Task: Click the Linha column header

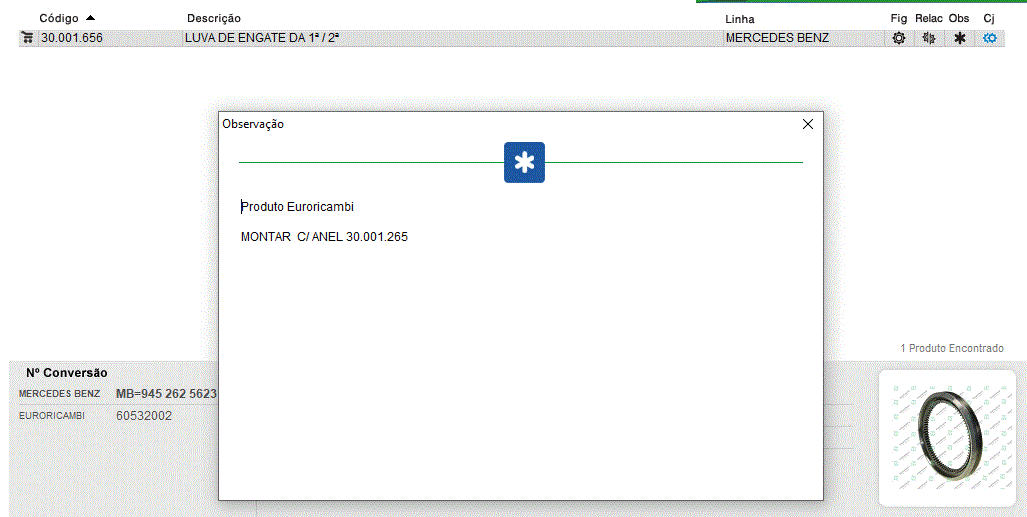Action: (x=740, y=19)
